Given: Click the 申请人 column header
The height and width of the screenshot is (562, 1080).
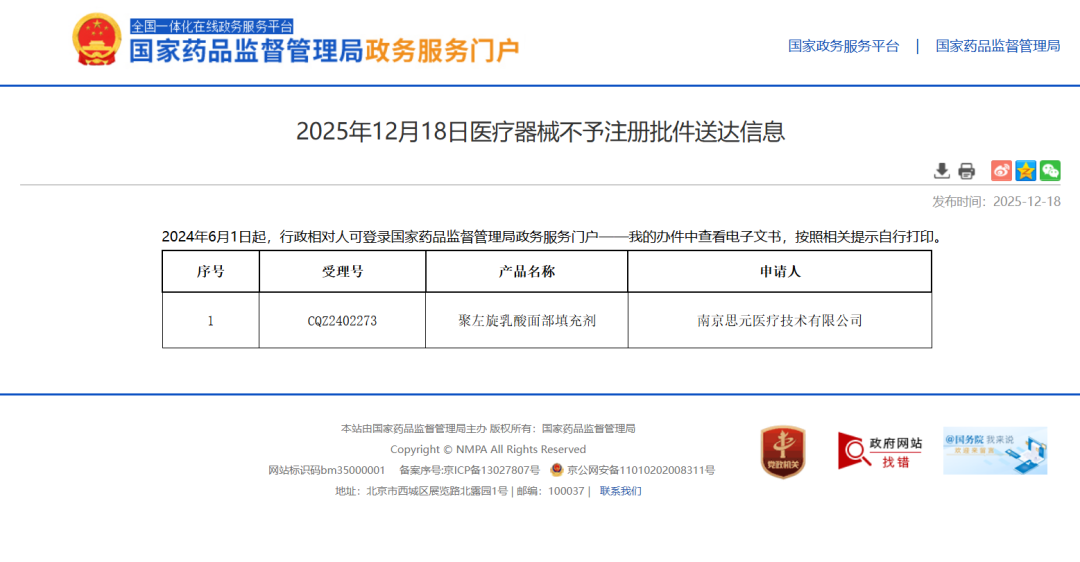Looking at the screenshot, I should tap(780, 271).
